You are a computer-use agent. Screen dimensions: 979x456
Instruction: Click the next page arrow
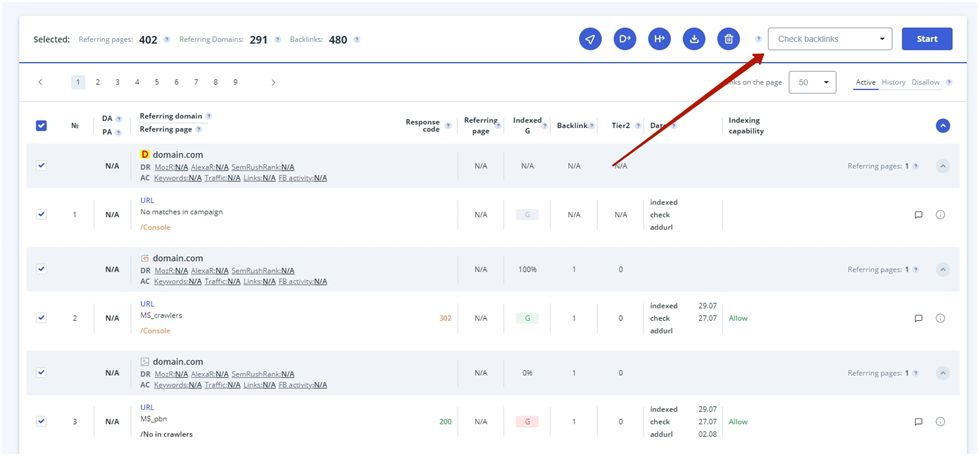tap(273, 82)
